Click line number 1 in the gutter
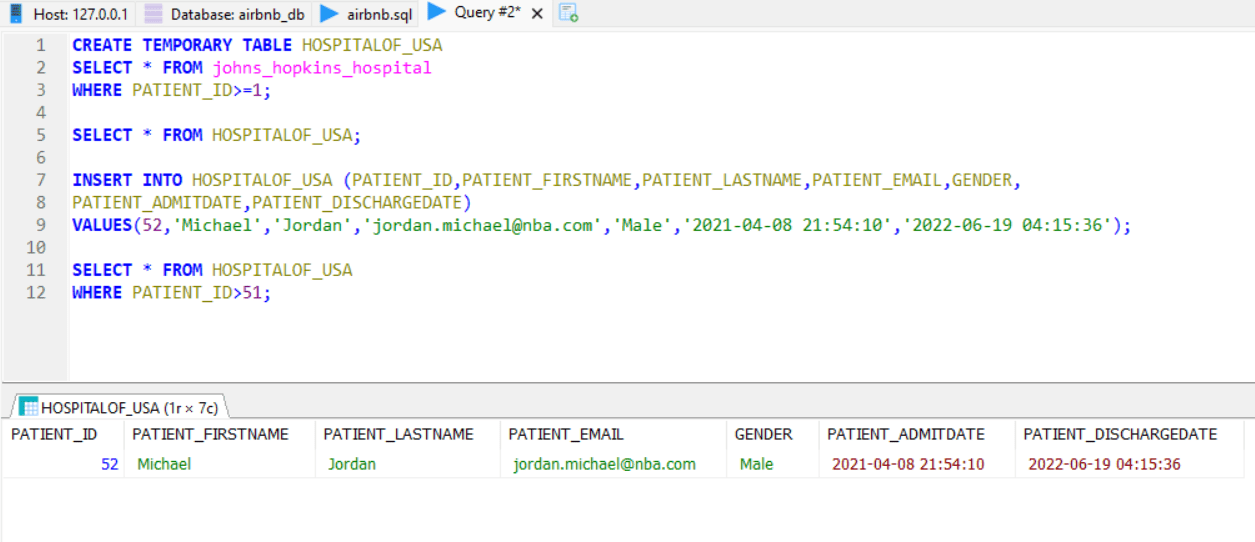 pos(40,45)
